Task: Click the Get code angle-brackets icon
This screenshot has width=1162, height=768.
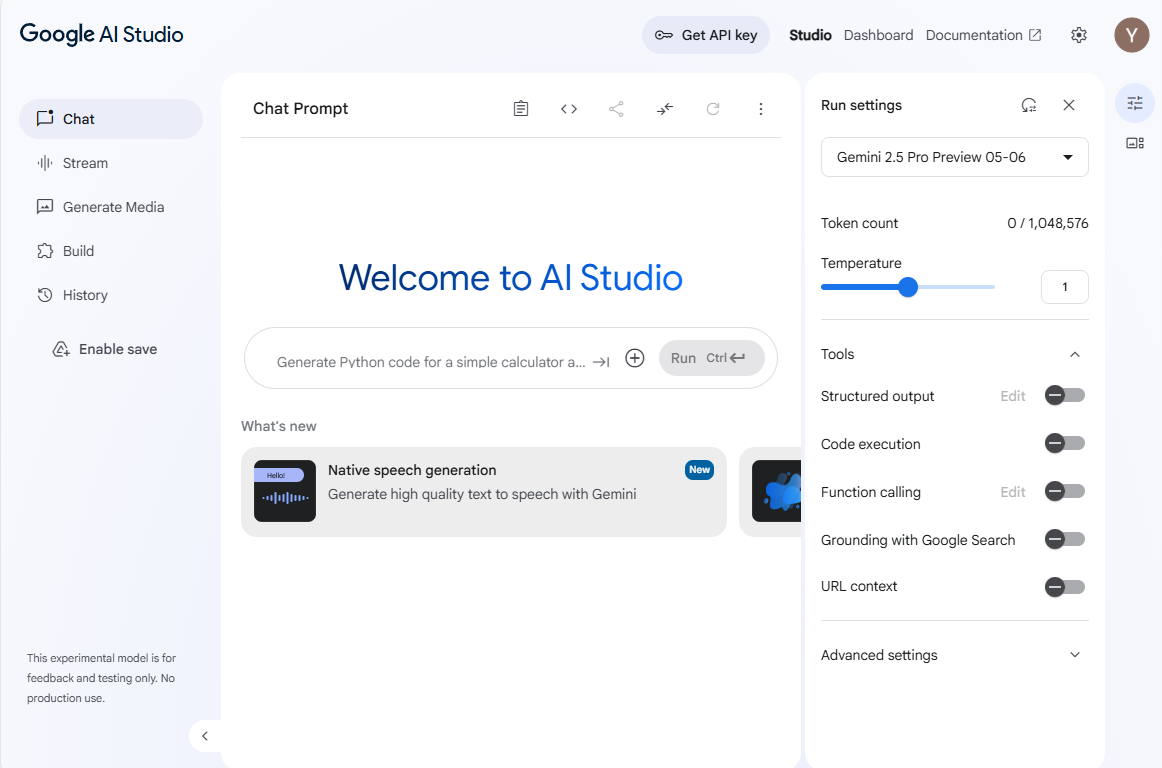Action: 568,109
